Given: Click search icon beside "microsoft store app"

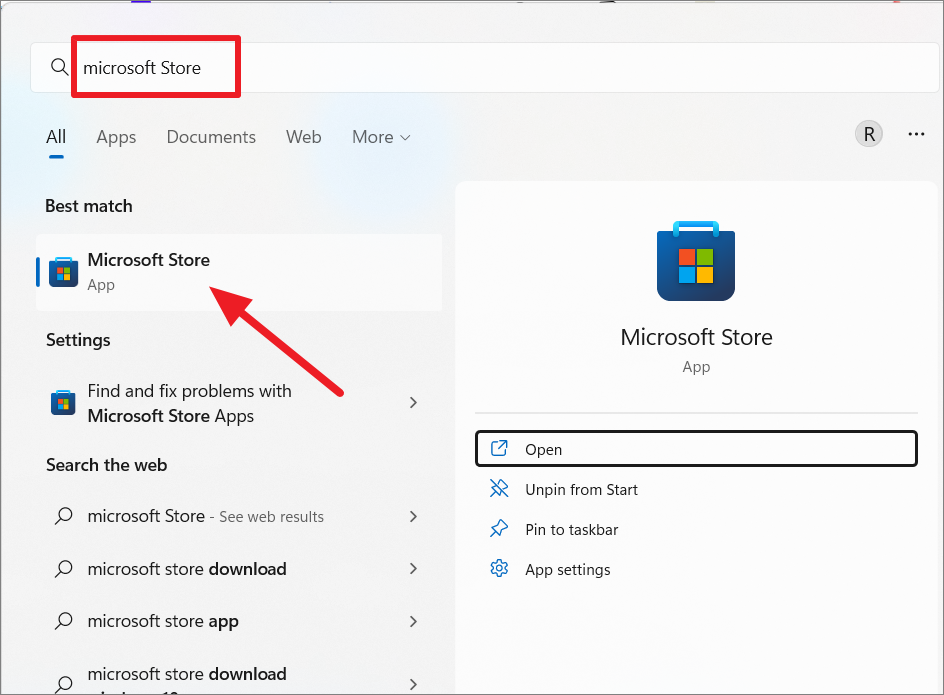Looking at the screenshot, I should 64,621.
